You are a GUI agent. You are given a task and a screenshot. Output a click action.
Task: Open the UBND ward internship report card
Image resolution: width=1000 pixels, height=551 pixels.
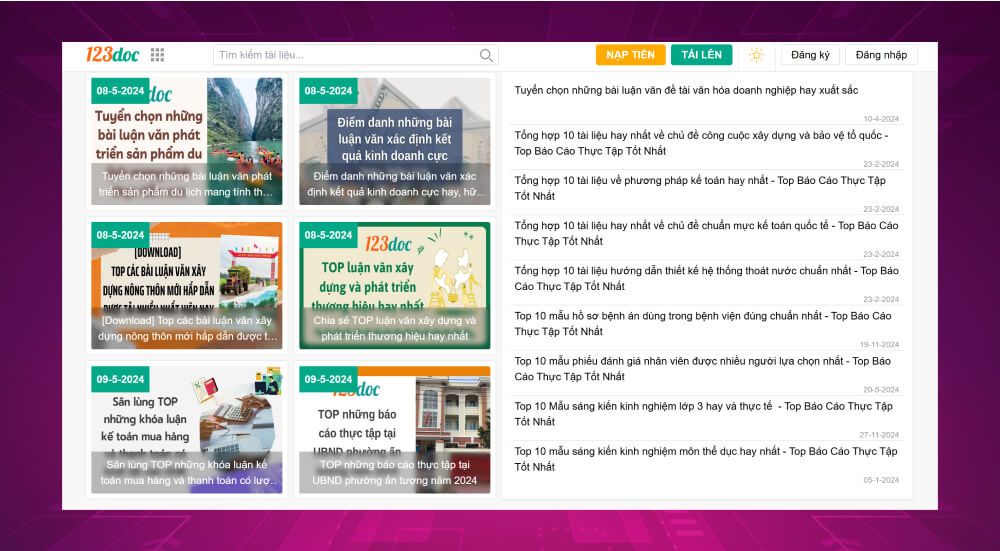coord(394,429)
